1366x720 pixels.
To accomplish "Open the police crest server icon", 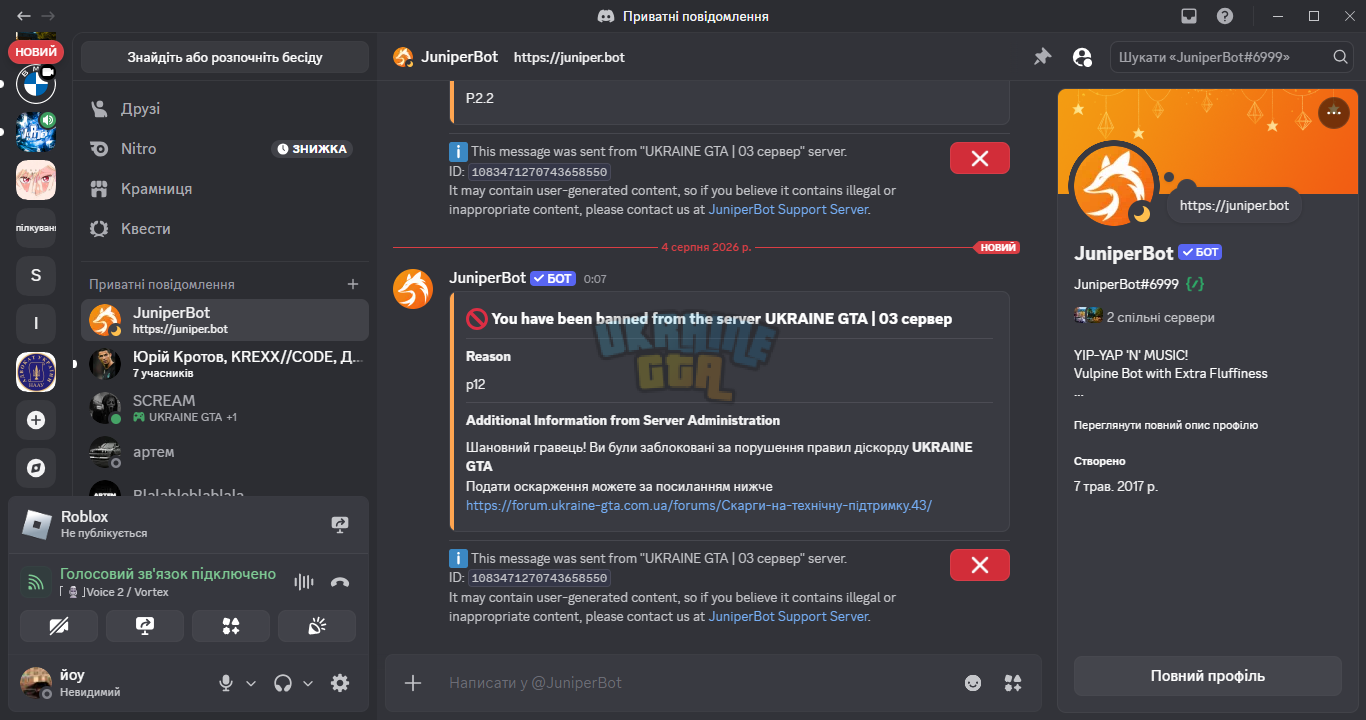I will pos(36,372).
